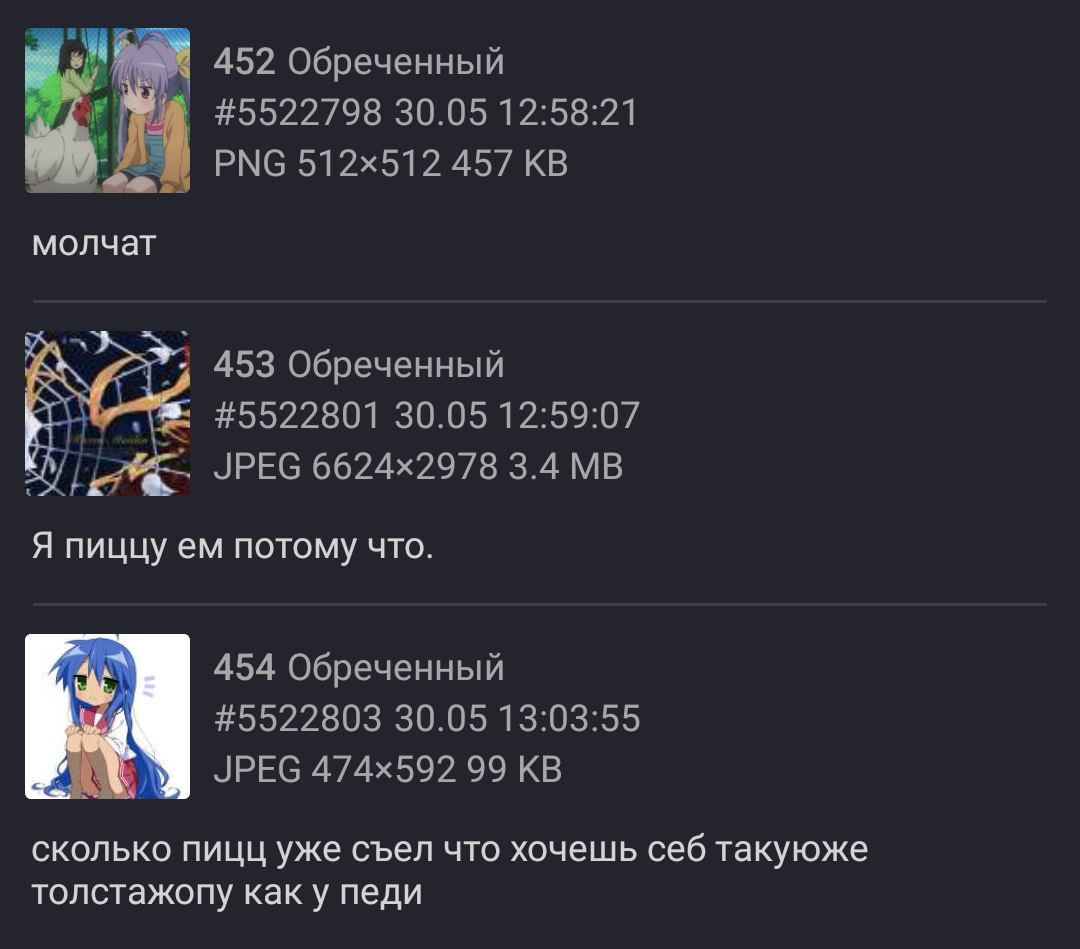Select post index 452
1080x949 pixels.
pos(245,61)
